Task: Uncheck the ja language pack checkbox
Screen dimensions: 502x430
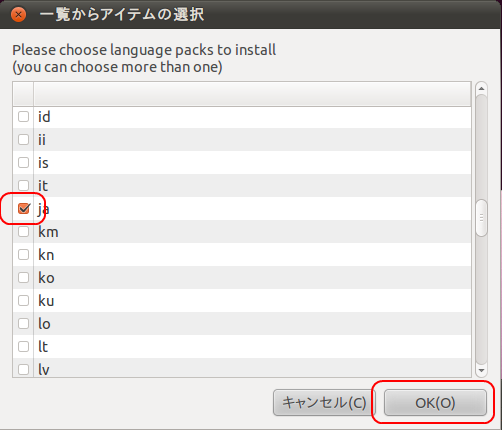Action: pos(24,209)
